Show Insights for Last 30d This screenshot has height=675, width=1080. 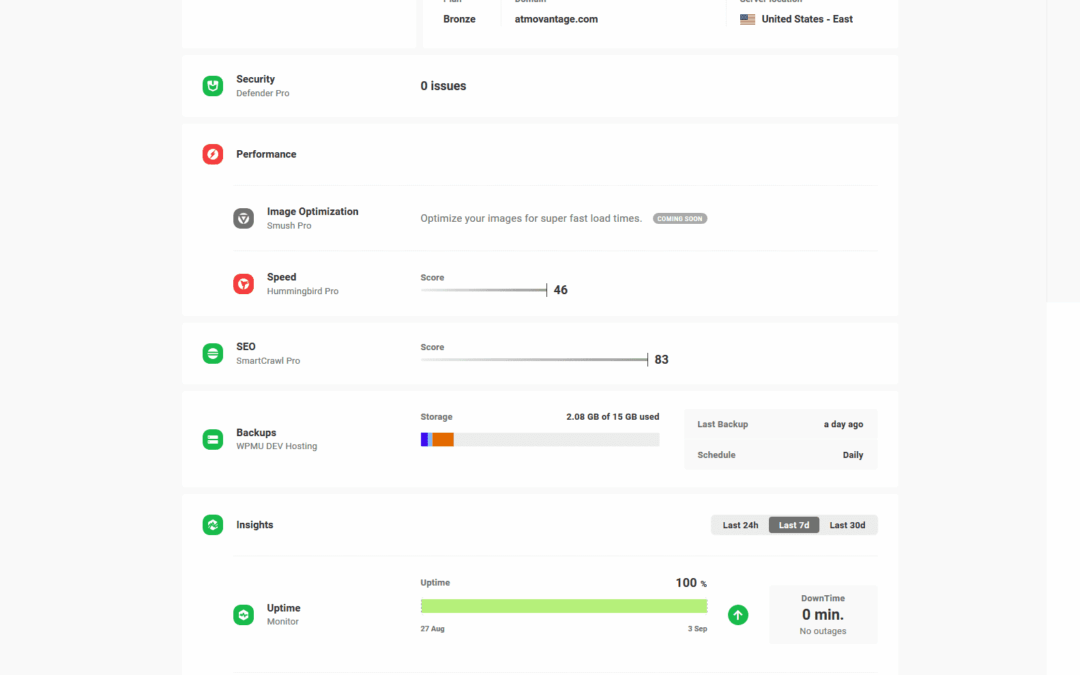click(847, 525)
